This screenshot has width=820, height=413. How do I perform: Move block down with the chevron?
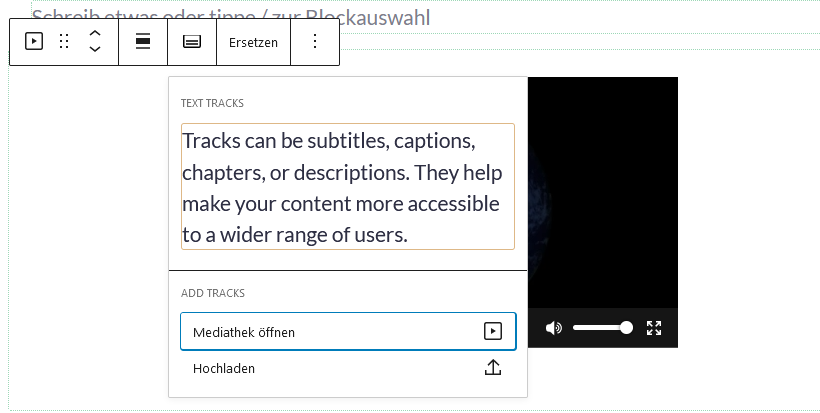point(95,50)
